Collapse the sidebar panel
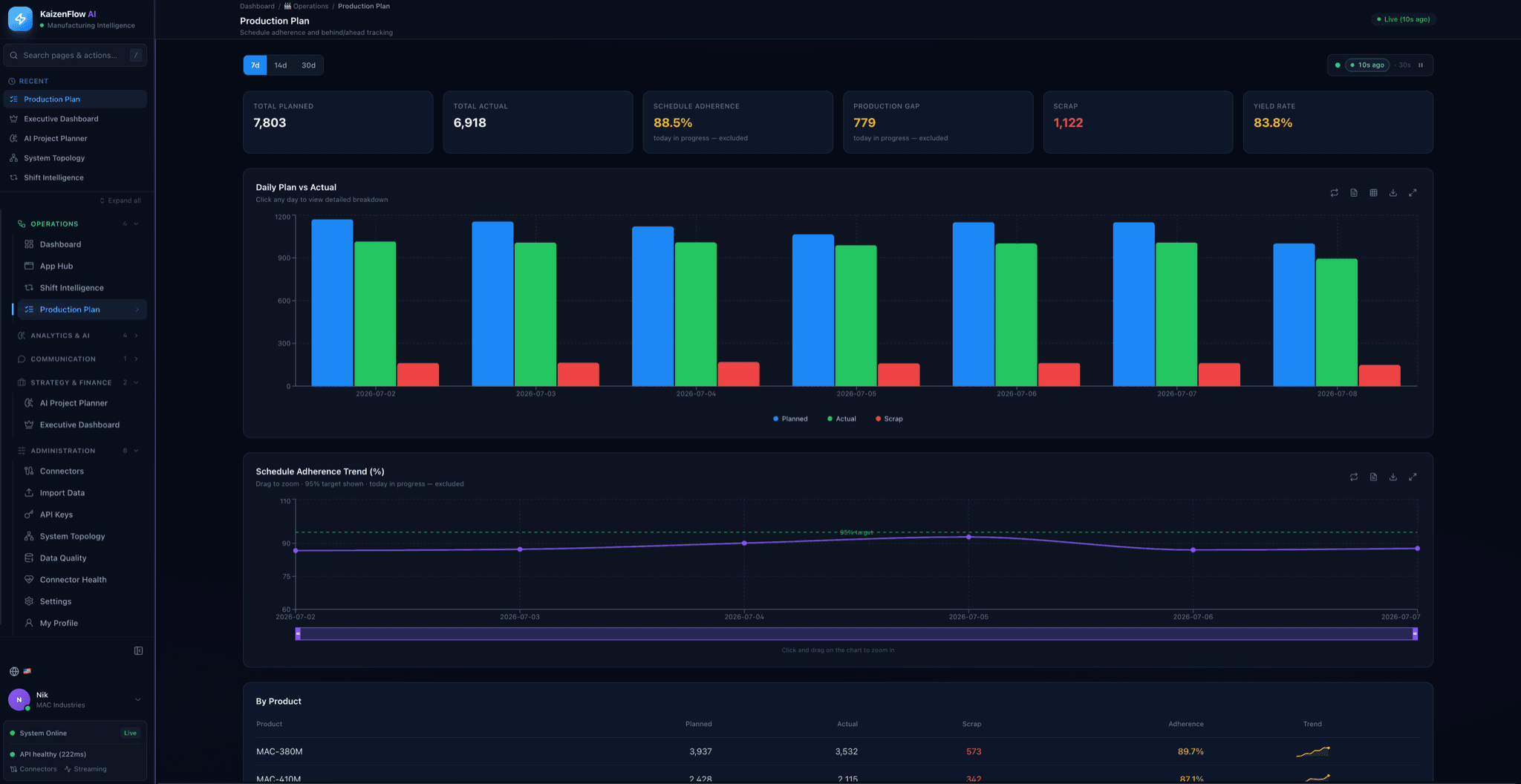This screenshot has height=784, width=1521. [x=138, y=651]
